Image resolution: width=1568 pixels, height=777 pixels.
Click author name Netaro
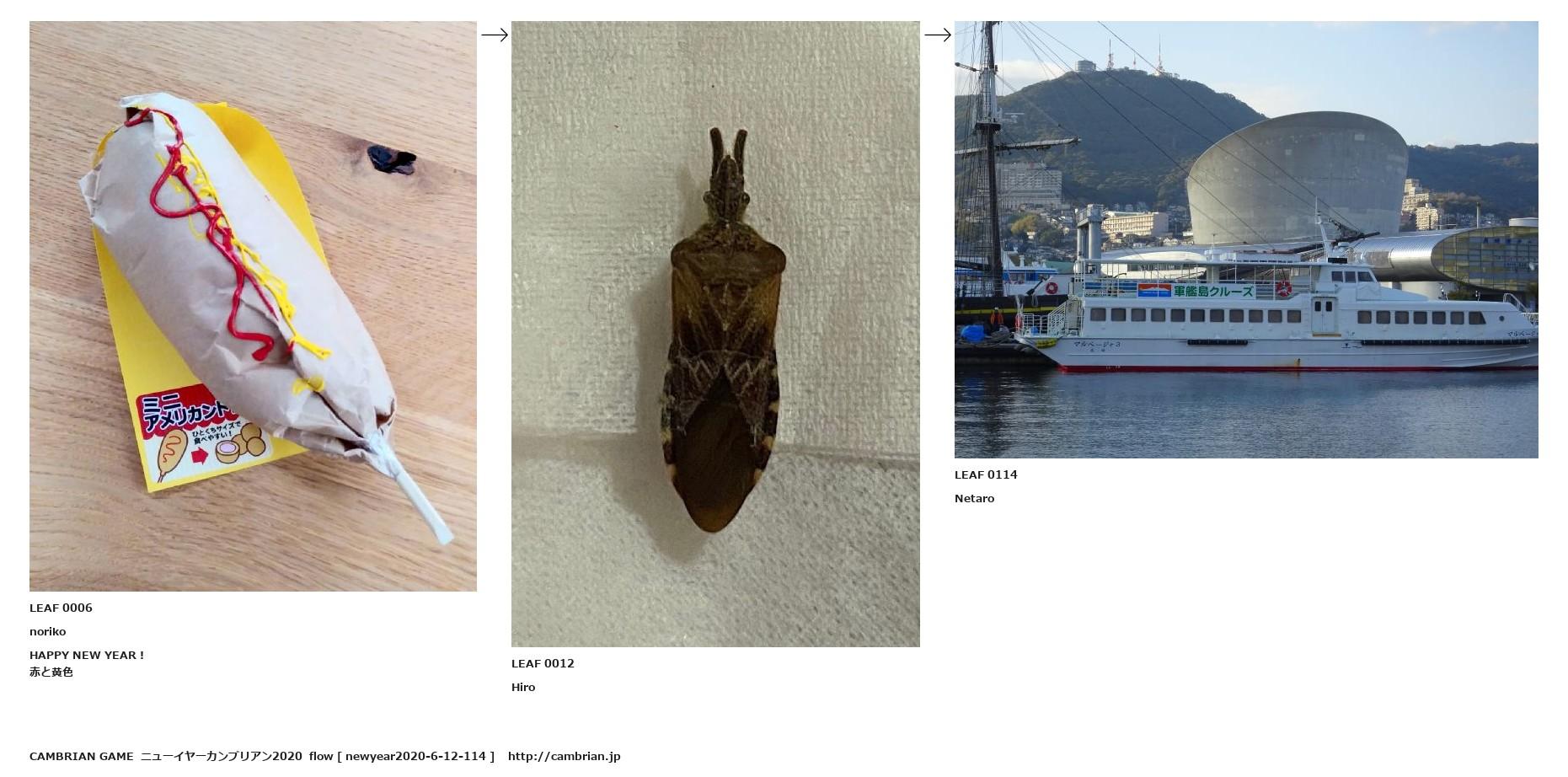point(974,498)
